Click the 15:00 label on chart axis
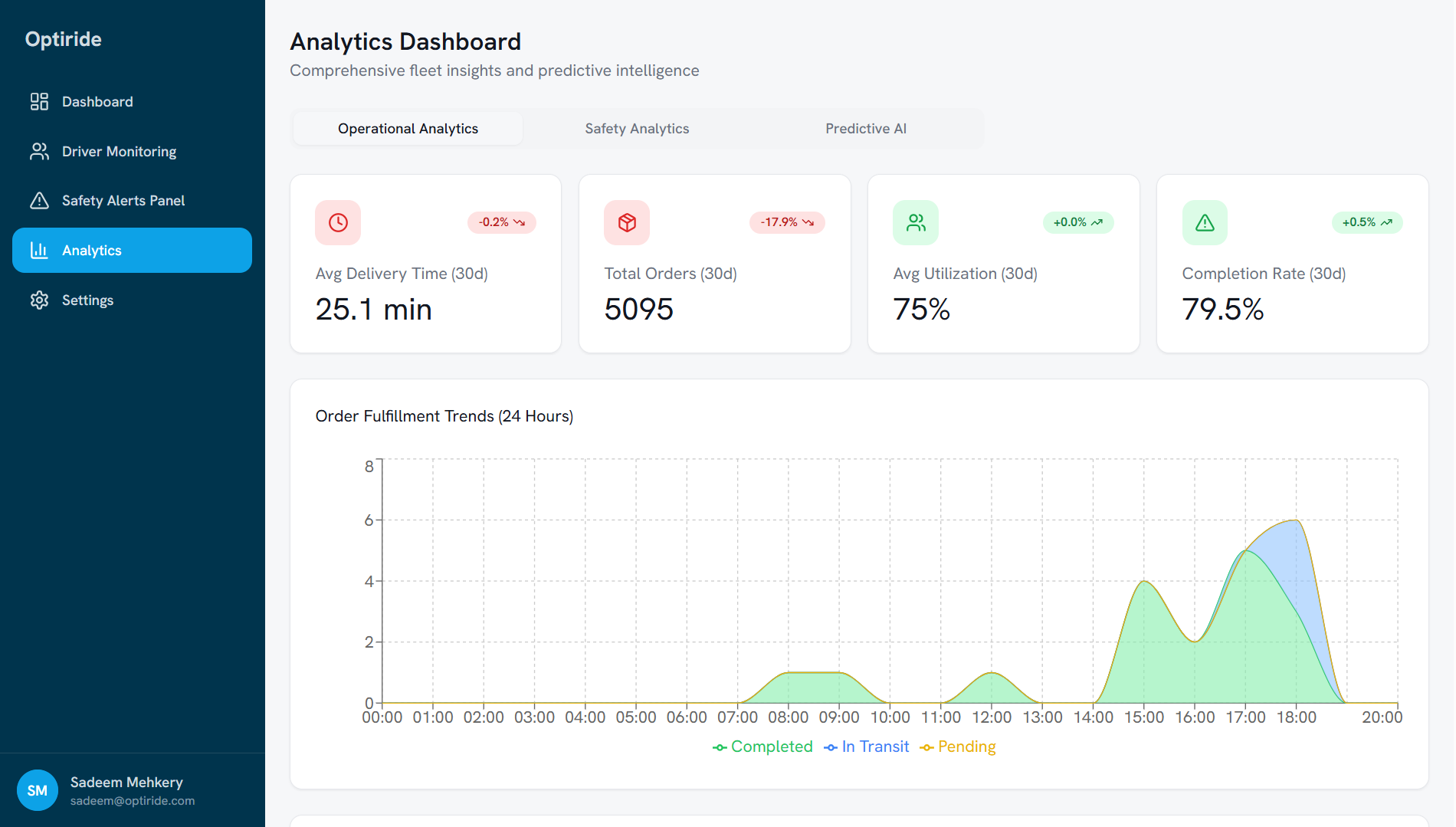Image resolution: width=1456 pixels, height=827 pixels. pyautogui.click(x=1144, y=717)
